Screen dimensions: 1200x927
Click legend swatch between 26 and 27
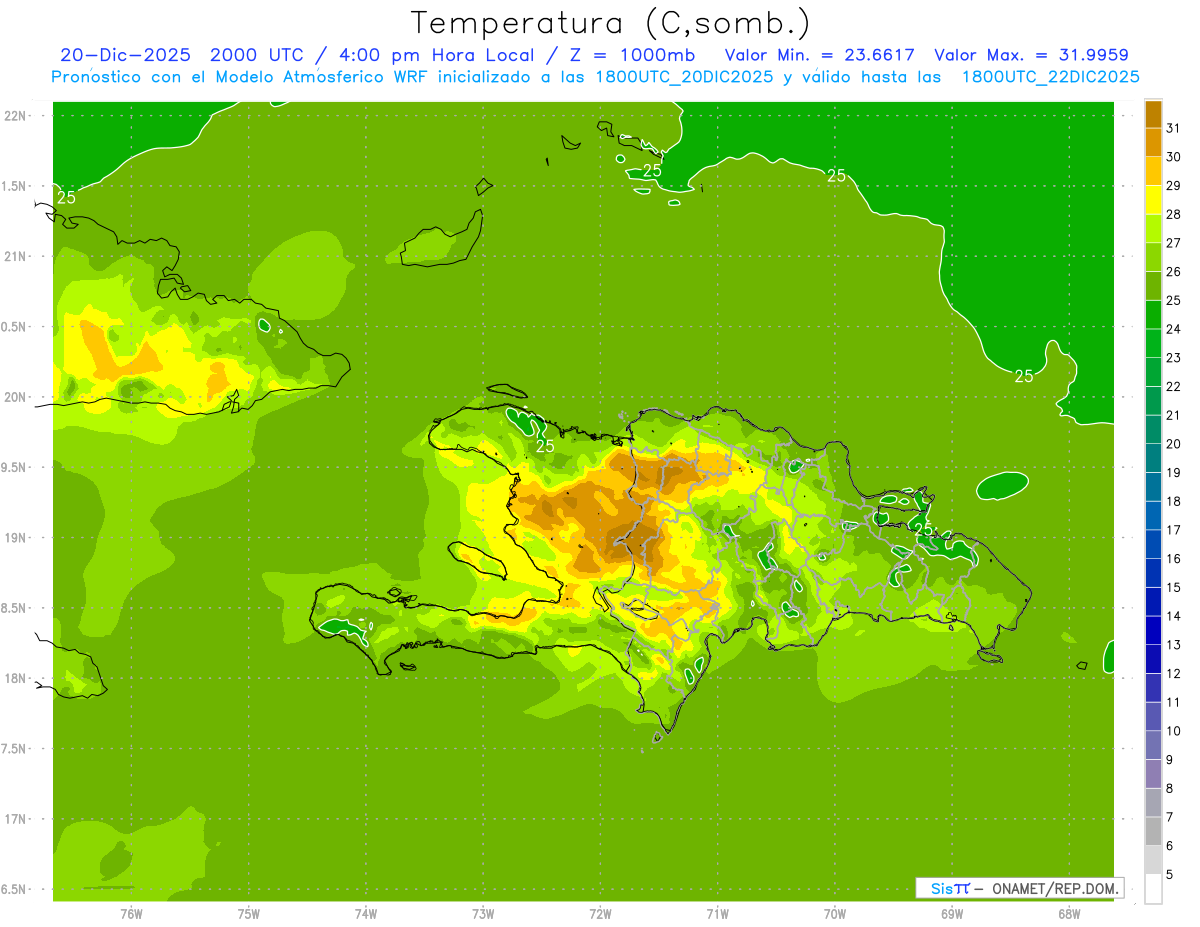(1153, 257)
